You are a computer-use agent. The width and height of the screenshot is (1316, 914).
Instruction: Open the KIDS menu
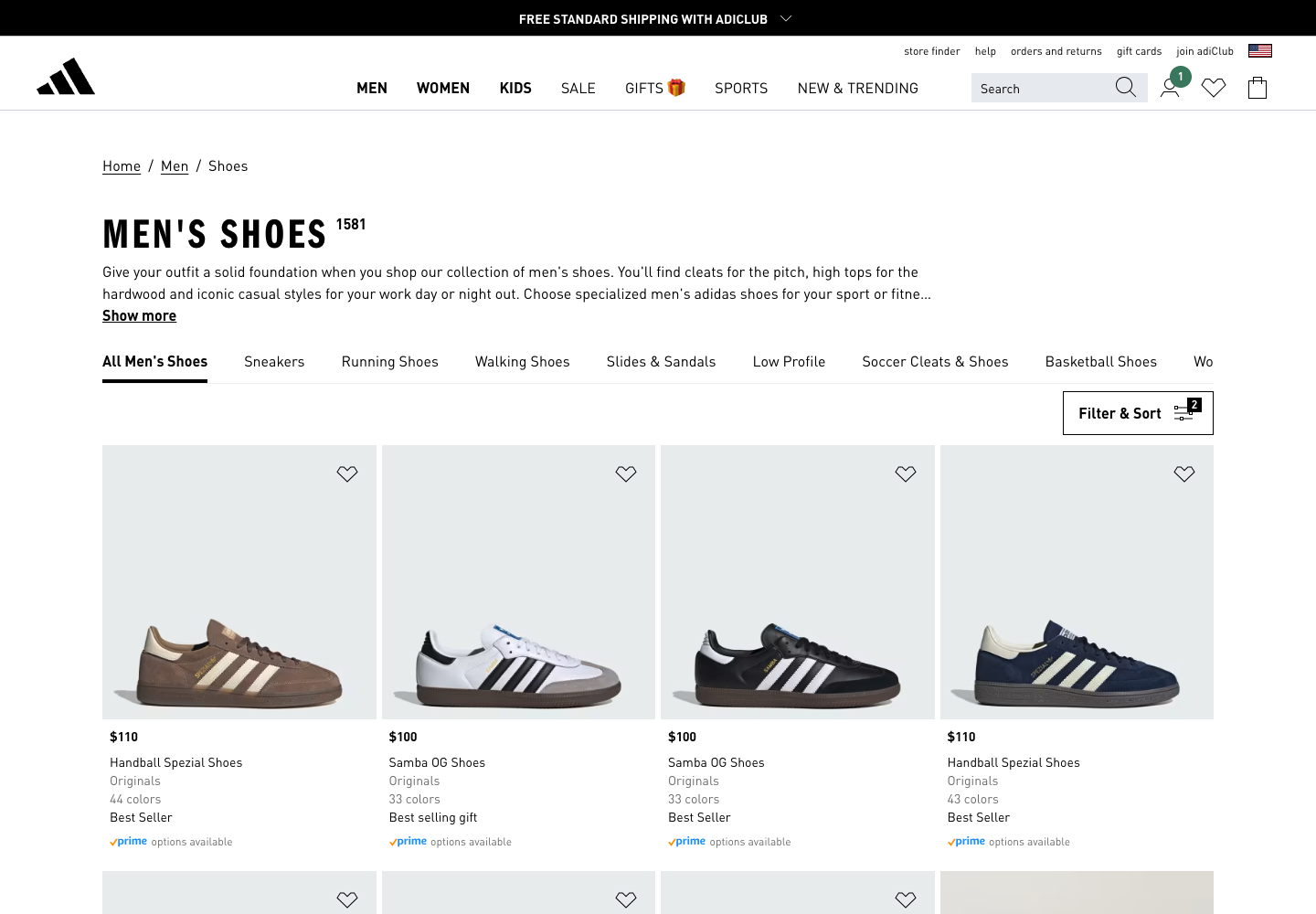[515, 88]
